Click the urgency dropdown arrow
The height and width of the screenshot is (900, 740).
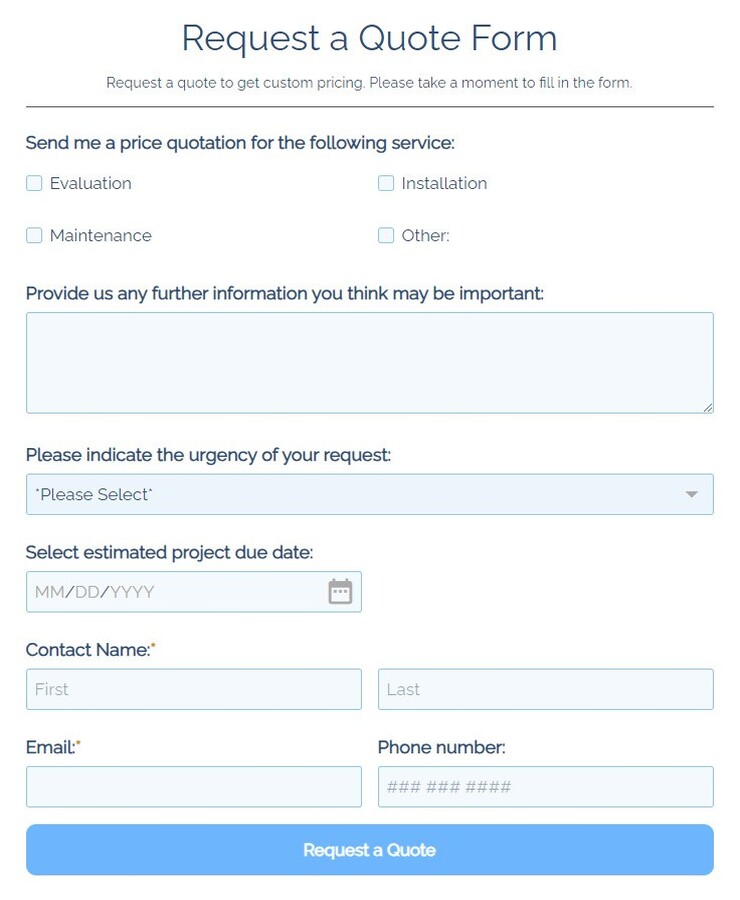pyautogui.click(x=691, y=494)
